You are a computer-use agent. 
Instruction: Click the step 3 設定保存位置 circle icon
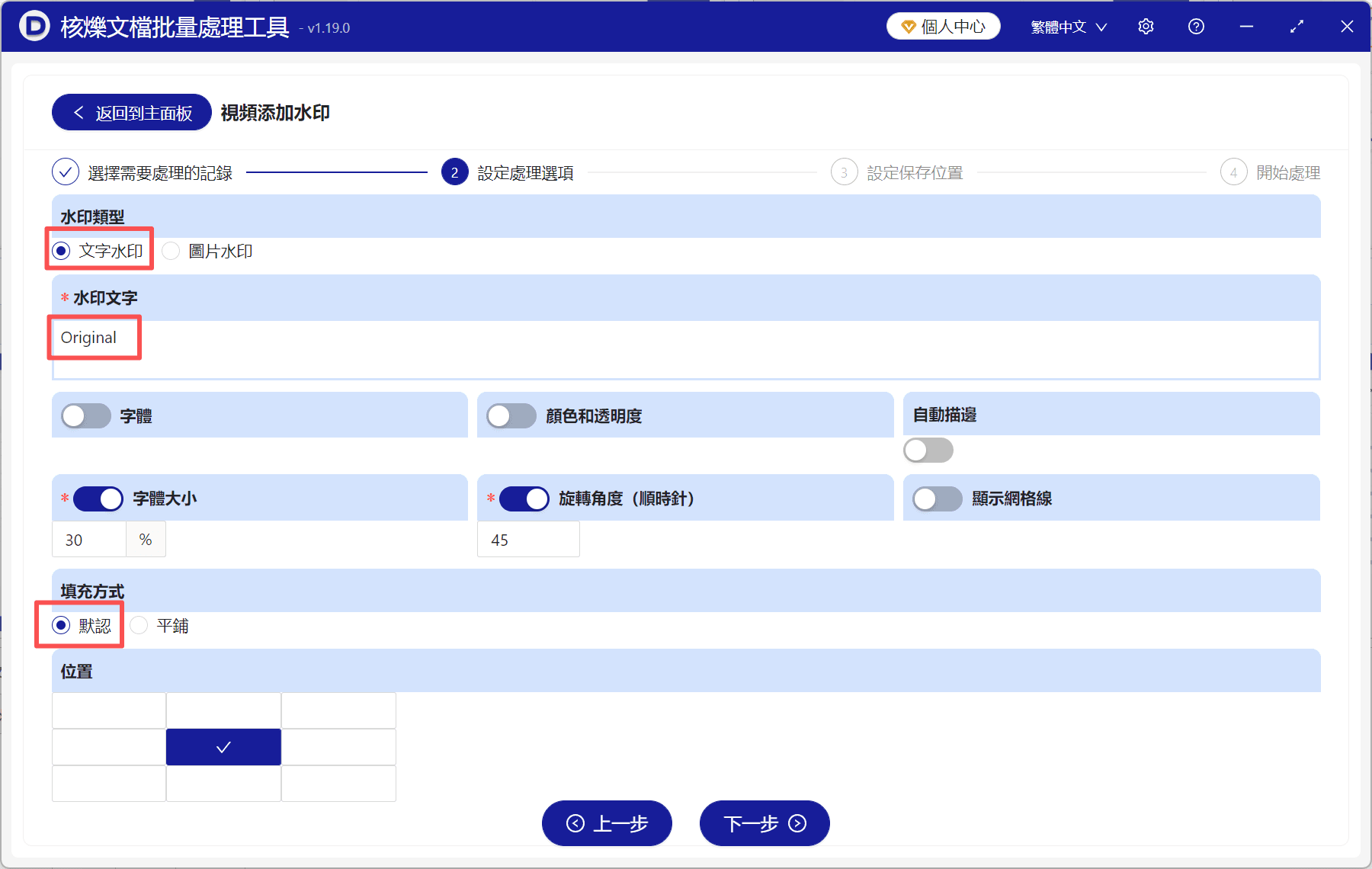click(845, 172)
